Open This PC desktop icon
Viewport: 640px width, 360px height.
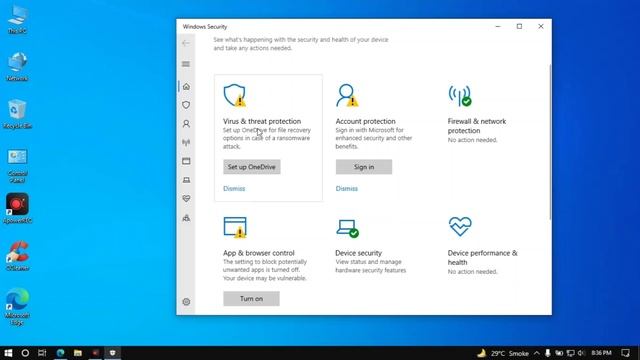17,20
